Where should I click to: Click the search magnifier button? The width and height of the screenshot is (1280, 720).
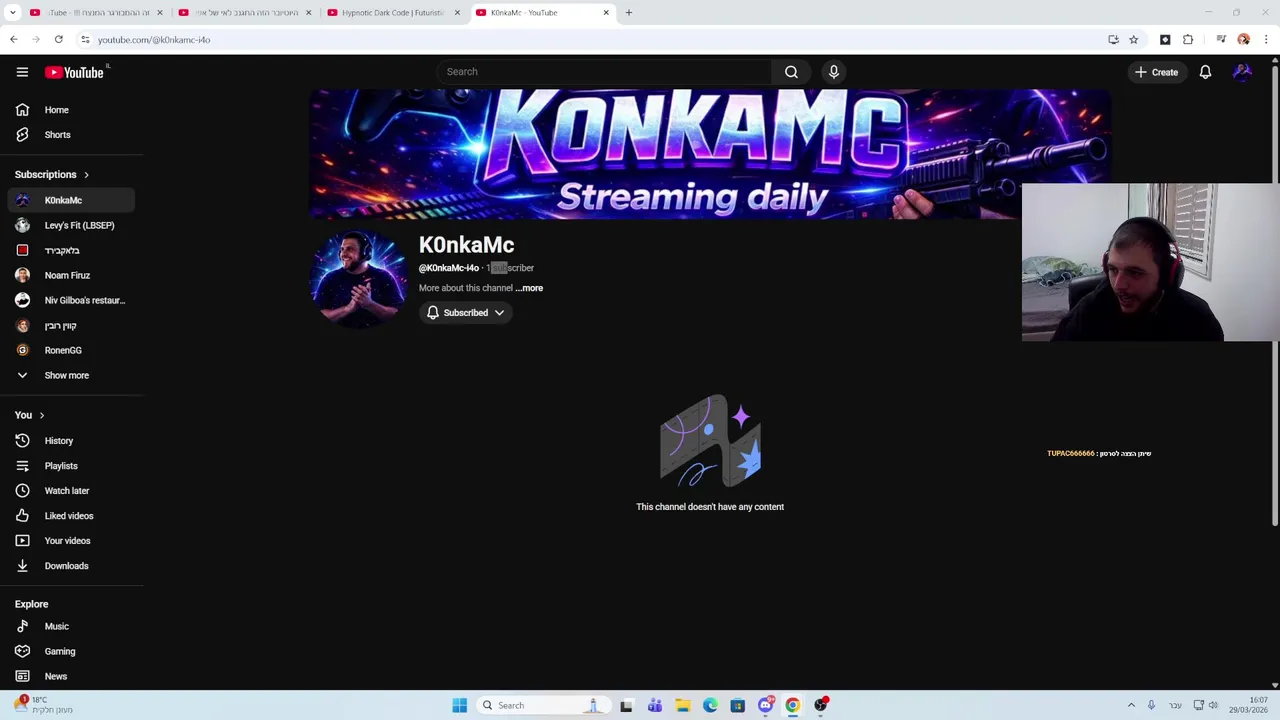[791, 72]
